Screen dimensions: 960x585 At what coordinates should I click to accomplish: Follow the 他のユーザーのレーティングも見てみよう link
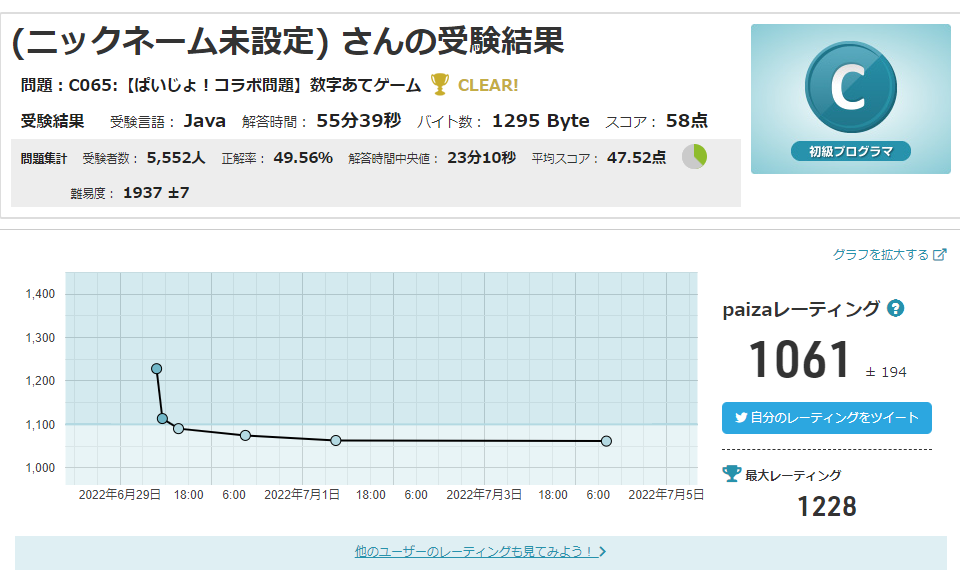(474, 551)
